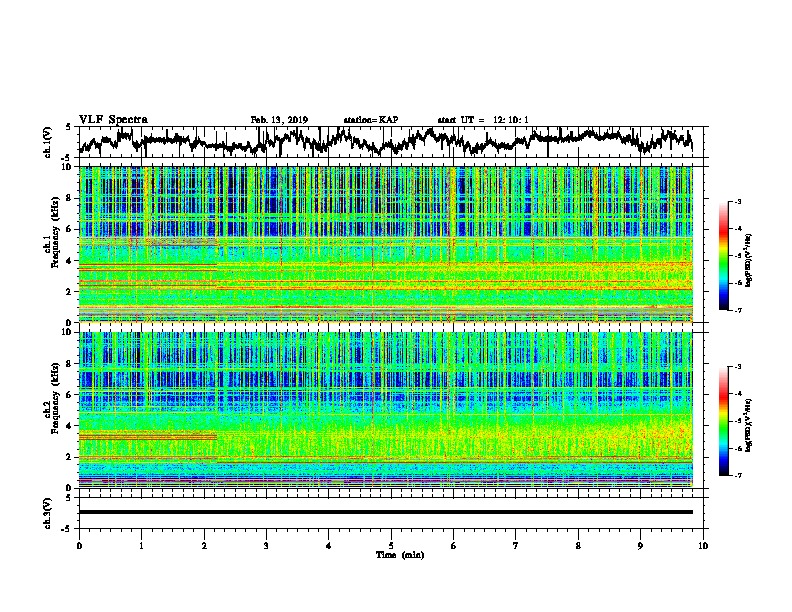
Task: Click the time axis tick label "7"
Action: pyautogui.click(x=516, y=546)
